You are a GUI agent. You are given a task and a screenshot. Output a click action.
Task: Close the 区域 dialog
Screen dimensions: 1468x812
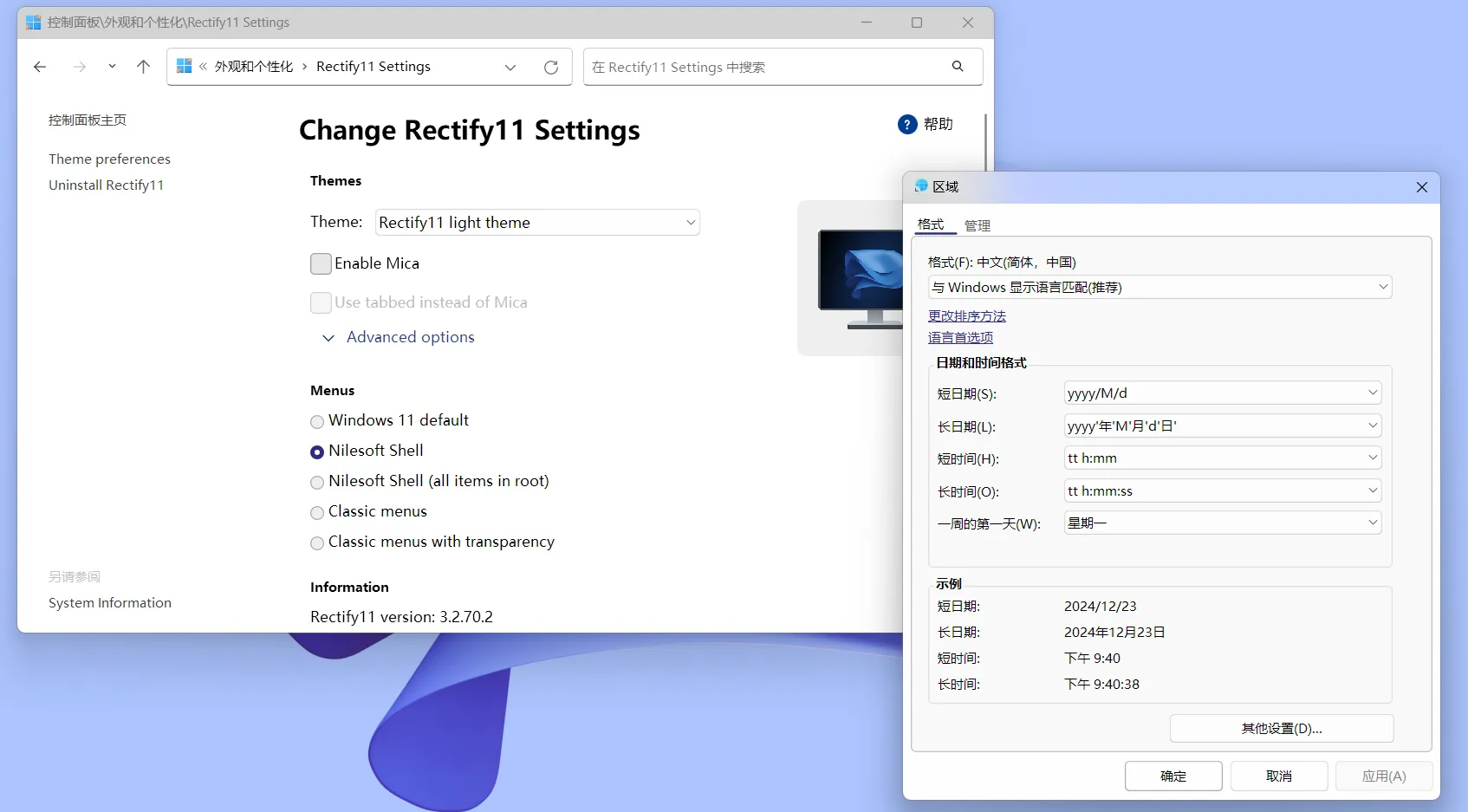click(x=1421, y=187)
